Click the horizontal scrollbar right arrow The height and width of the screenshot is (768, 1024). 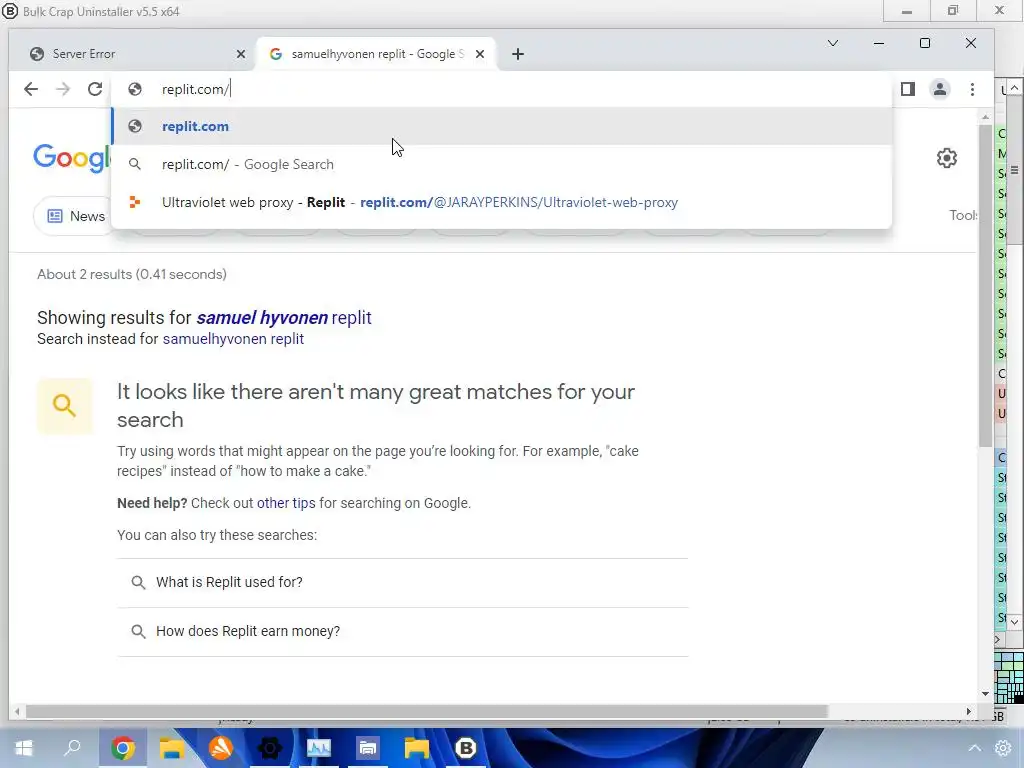point(968,711)
